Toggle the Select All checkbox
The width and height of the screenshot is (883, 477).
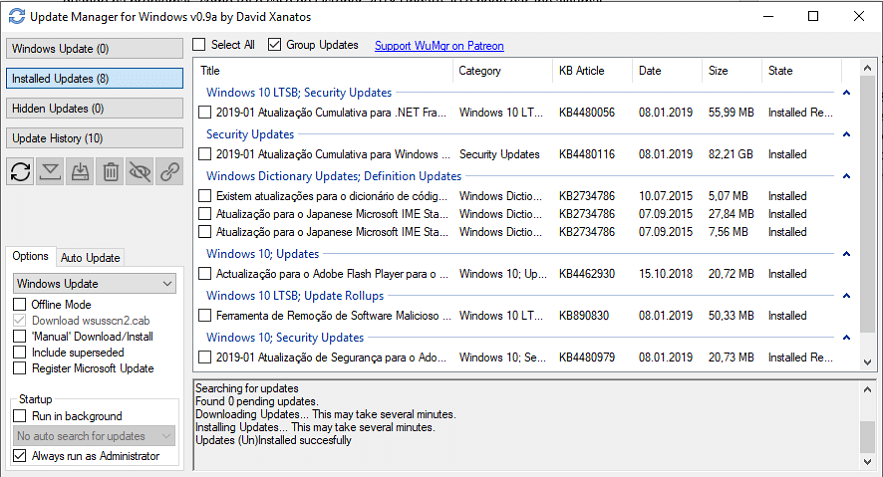pyautogui.click(x=199, y=44)
